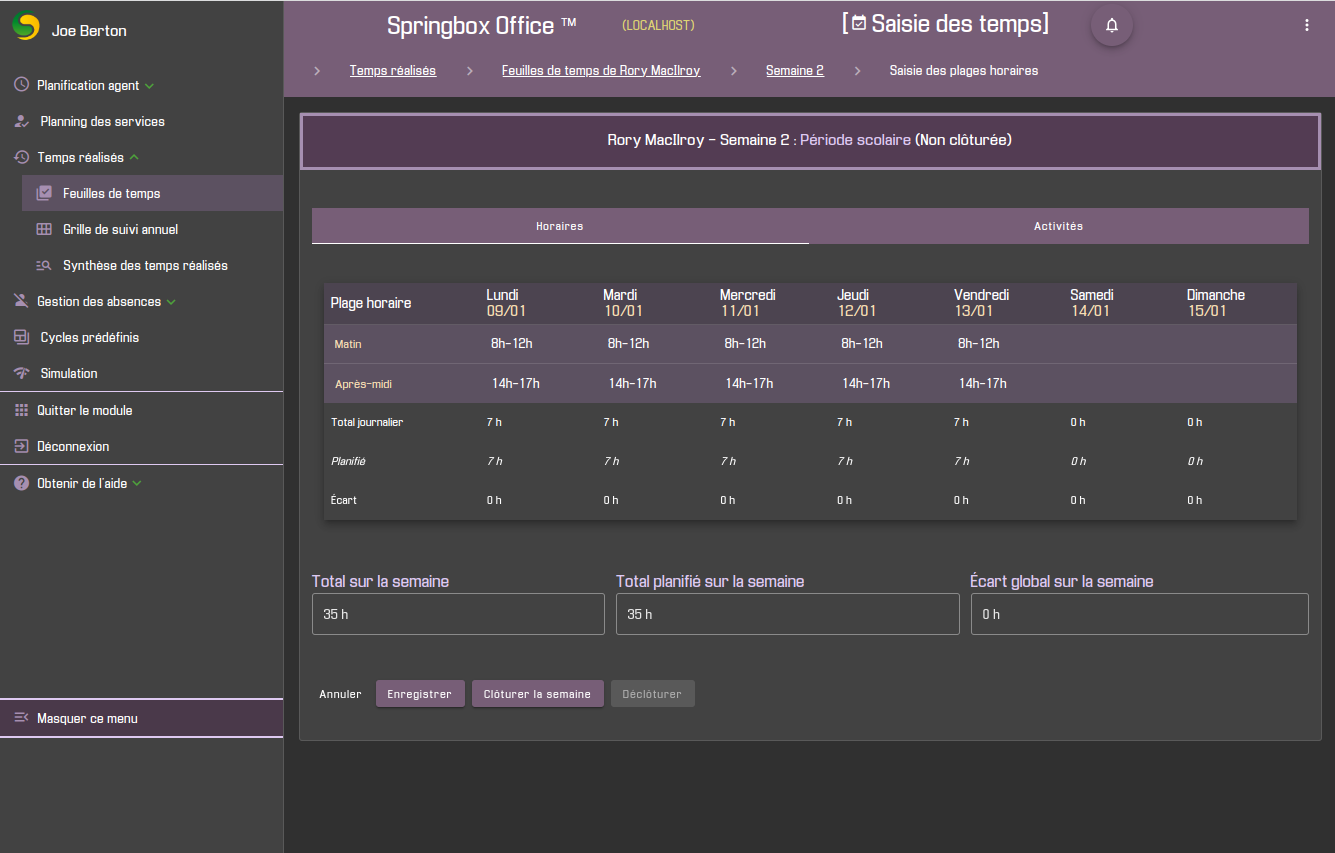The height and width of the screenshot is (853, 1335).
Task: Click the question mark help icon
Action: [21, 483]
